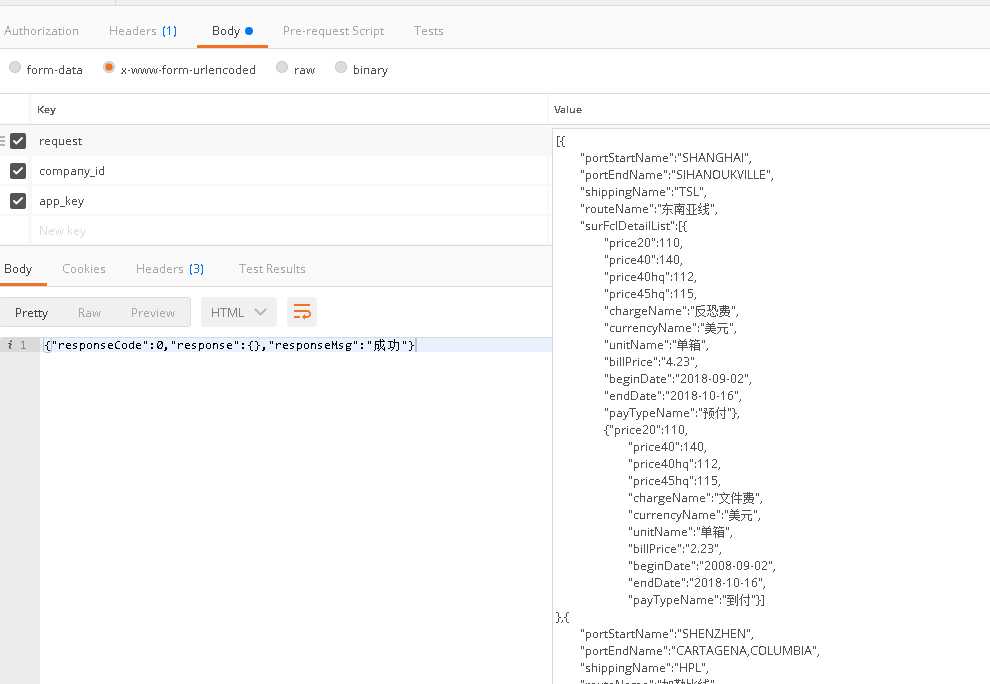The height and width of the screenshot is (684, 990).
Task: Click "beginDate":"2018-09-02" line
Action: [678, 379]
